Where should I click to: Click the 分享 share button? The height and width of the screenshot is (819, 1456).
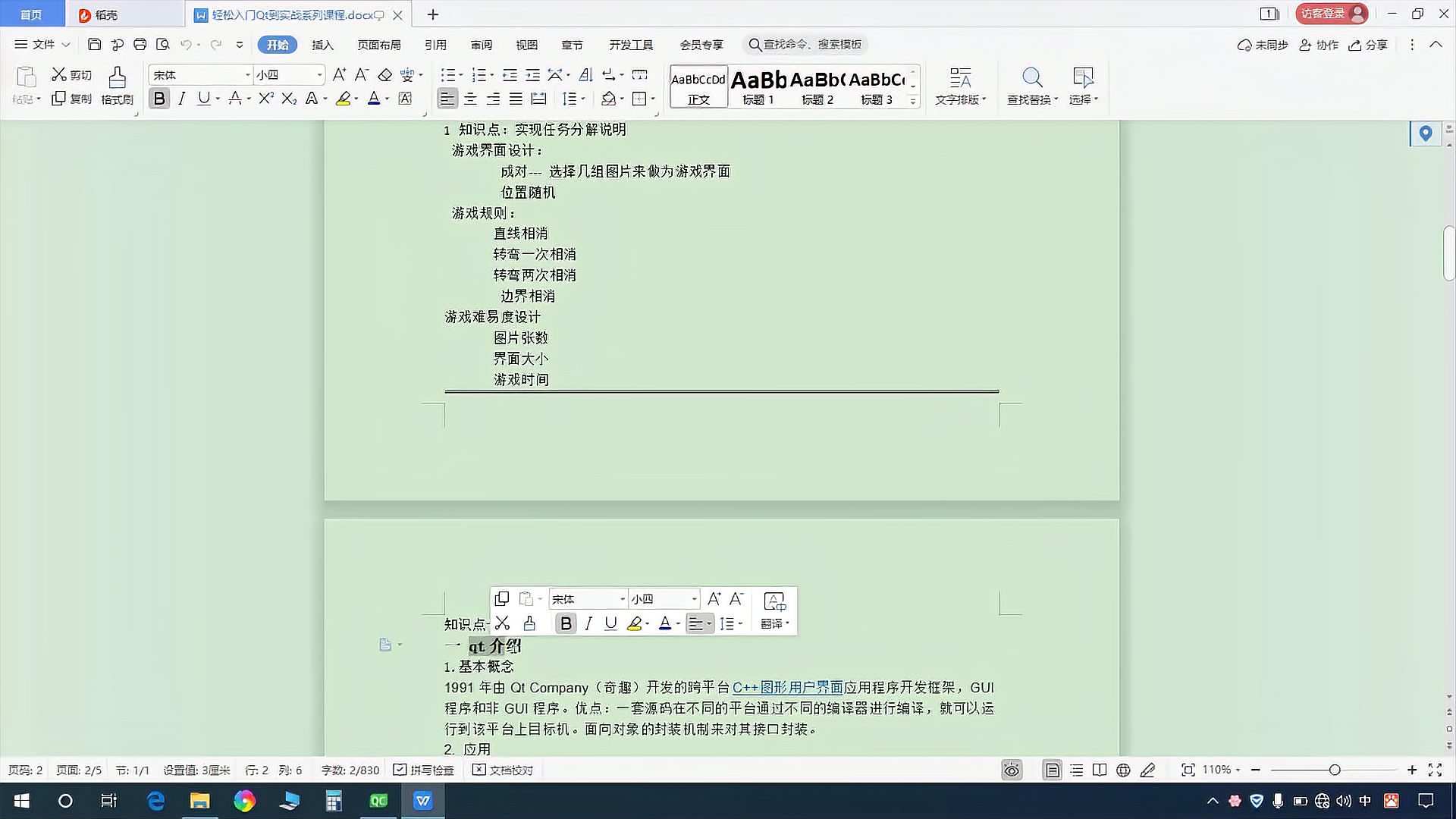coord(1368,45)
